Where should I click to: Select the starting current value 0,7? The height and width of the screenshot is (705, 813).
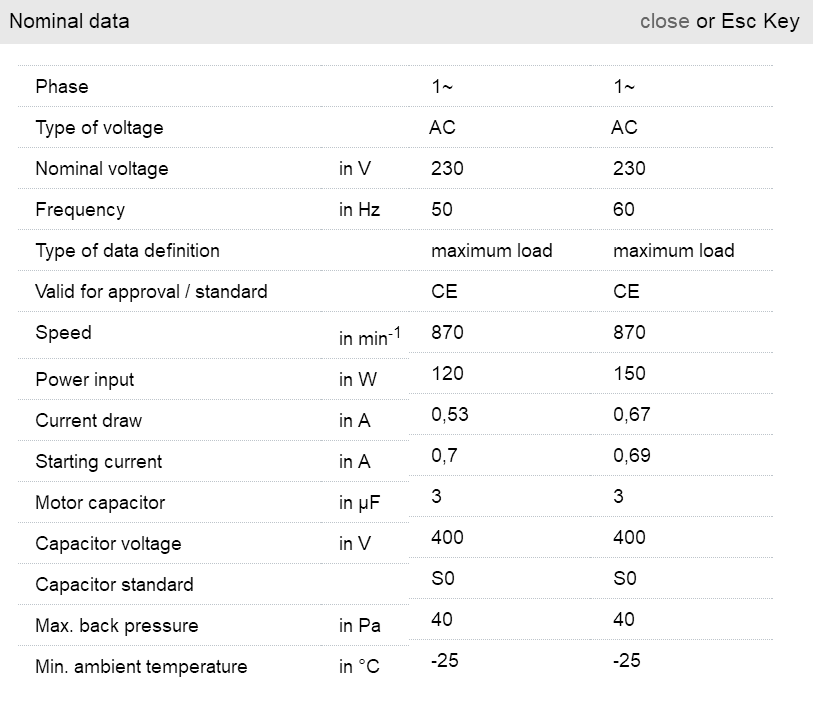(x=444, y=456)
